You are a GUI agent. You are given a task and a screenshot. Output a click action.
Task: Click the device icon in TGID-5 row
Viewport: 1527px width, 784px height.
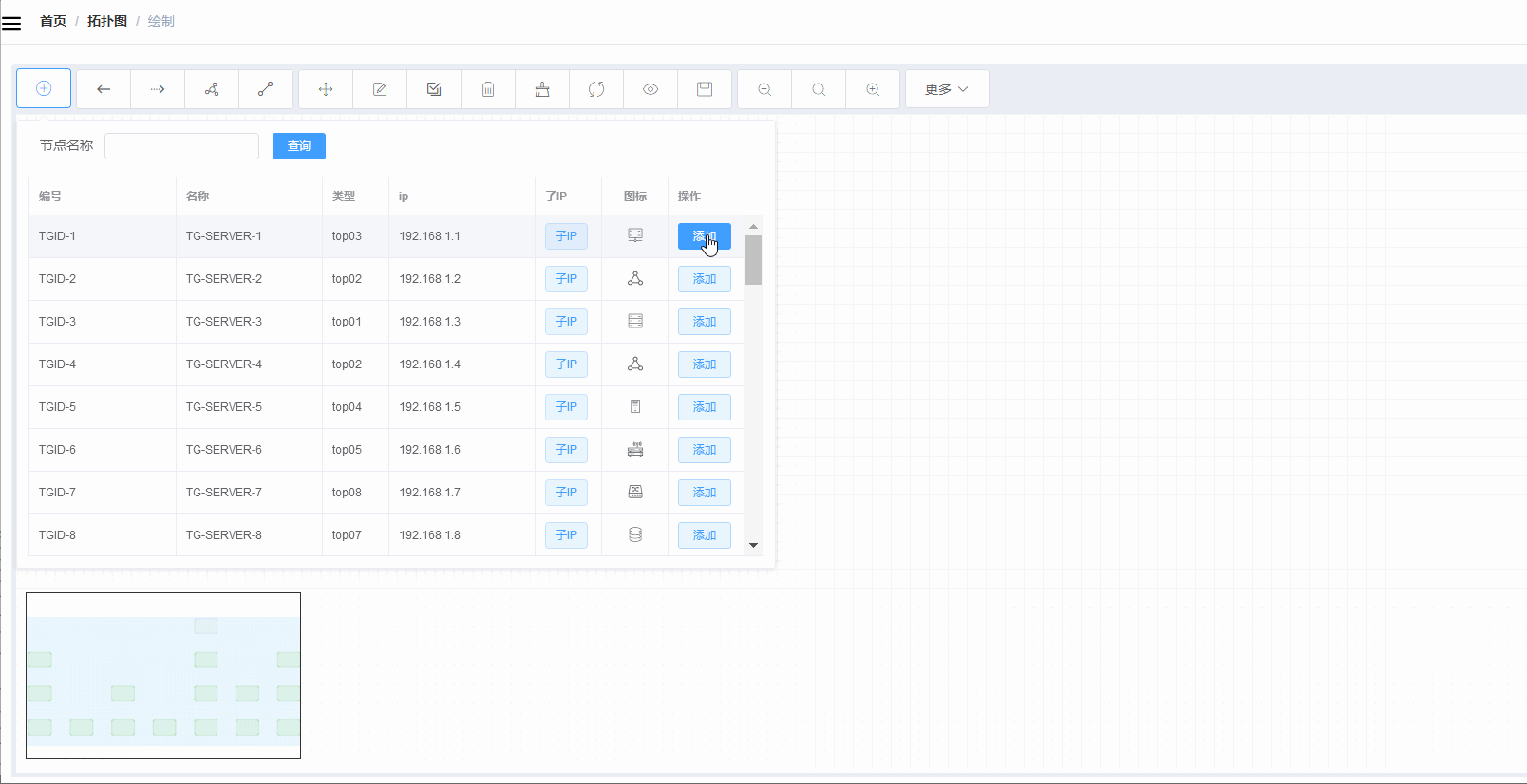click(x=635, y=406)
